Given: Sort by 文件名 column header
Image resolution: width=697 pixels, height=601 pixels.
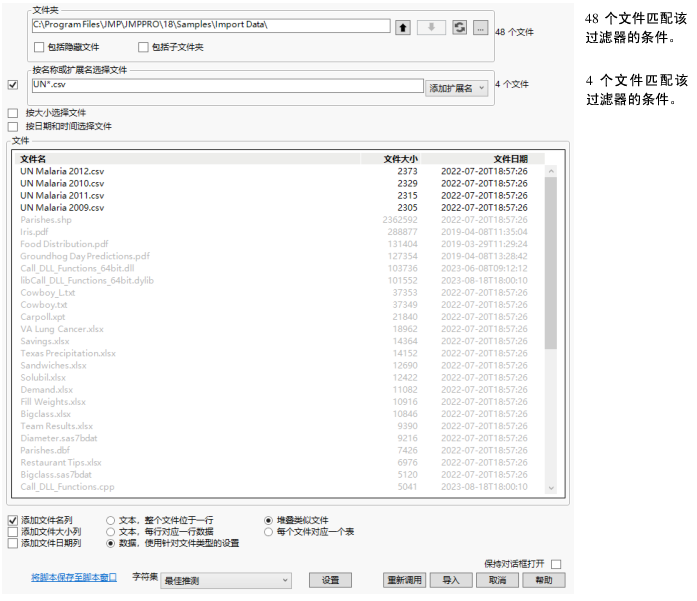Looking at the screenshot, I should click(187, 159).
